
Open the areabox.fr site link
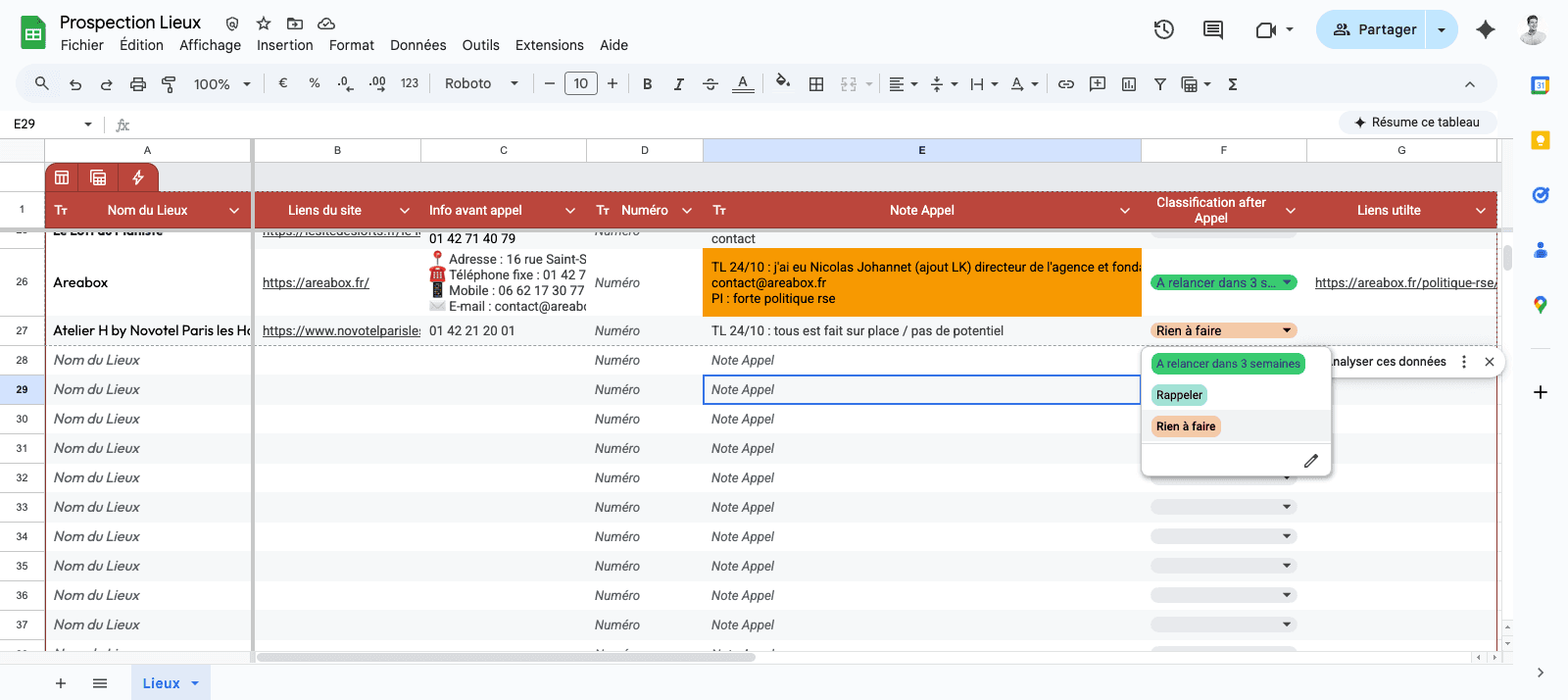point(316,283)
